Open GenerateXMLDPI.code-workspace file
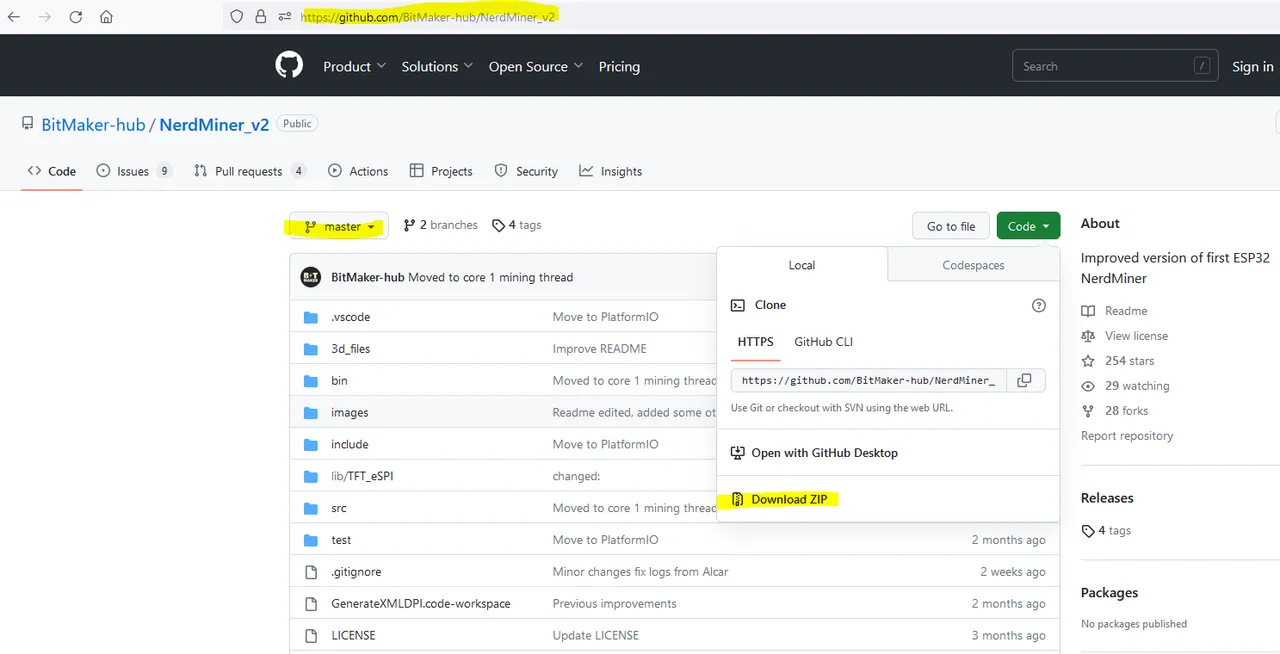The height and width of the screenshot is (654, 1280). (x=421, y=604)
